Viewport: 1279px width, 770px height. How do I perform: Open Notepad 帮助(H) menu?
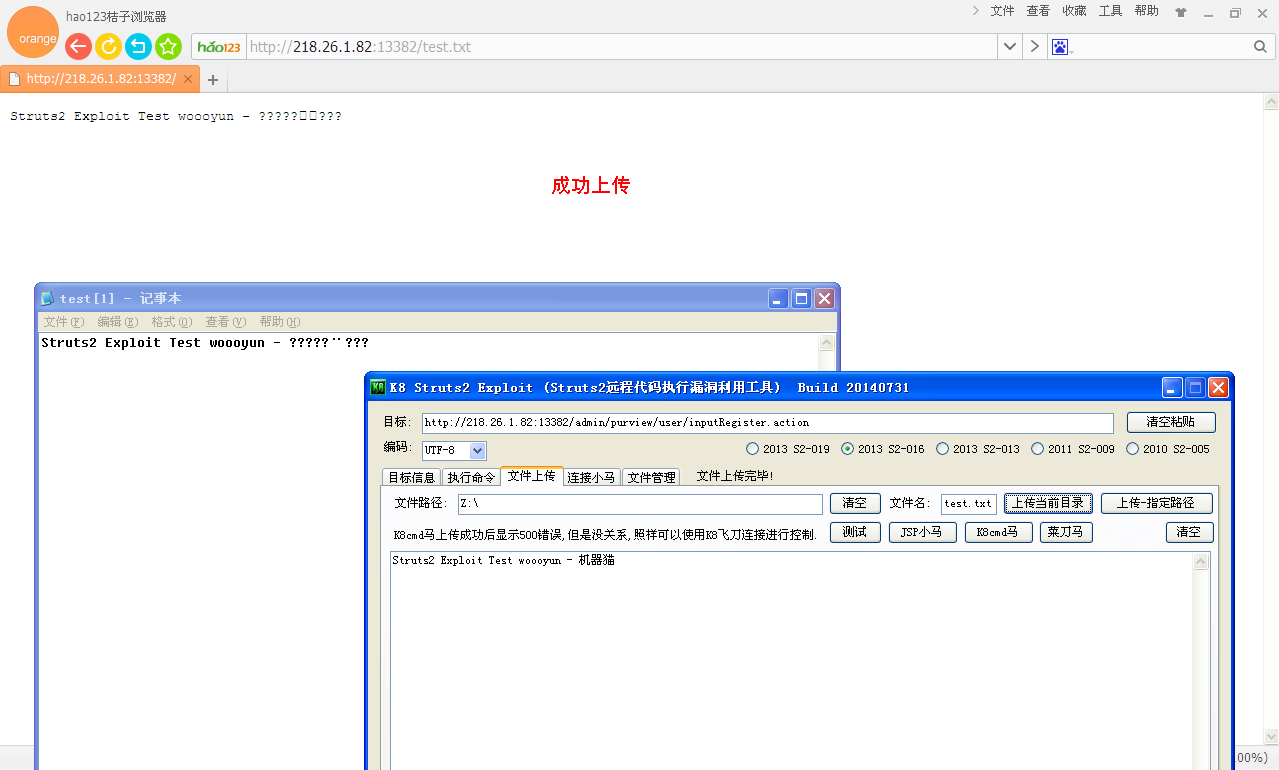pyautogui.click(x=279, y=322)
